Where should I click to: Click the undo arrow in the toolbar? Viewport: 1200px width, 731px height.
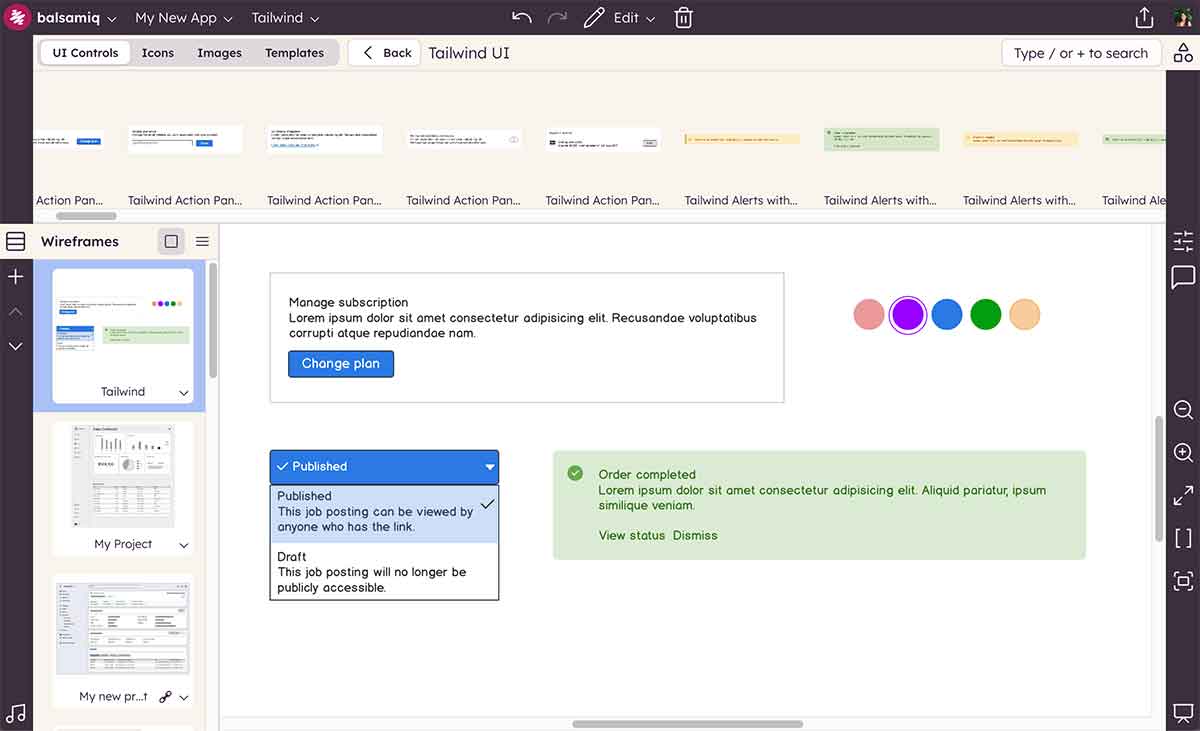(x=520, y=17)
